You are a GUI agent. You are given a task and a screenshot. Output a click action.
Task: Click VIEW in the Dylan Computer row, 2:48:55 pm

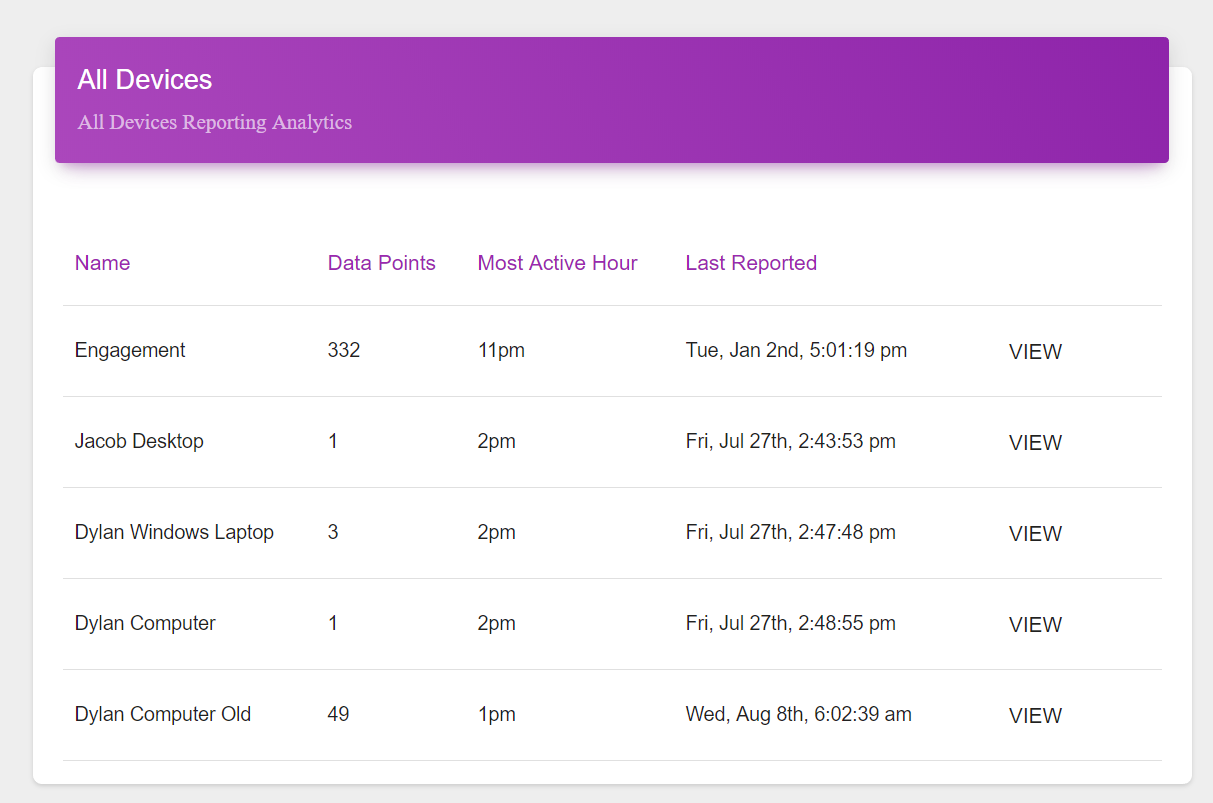(x=1035, y=625)
